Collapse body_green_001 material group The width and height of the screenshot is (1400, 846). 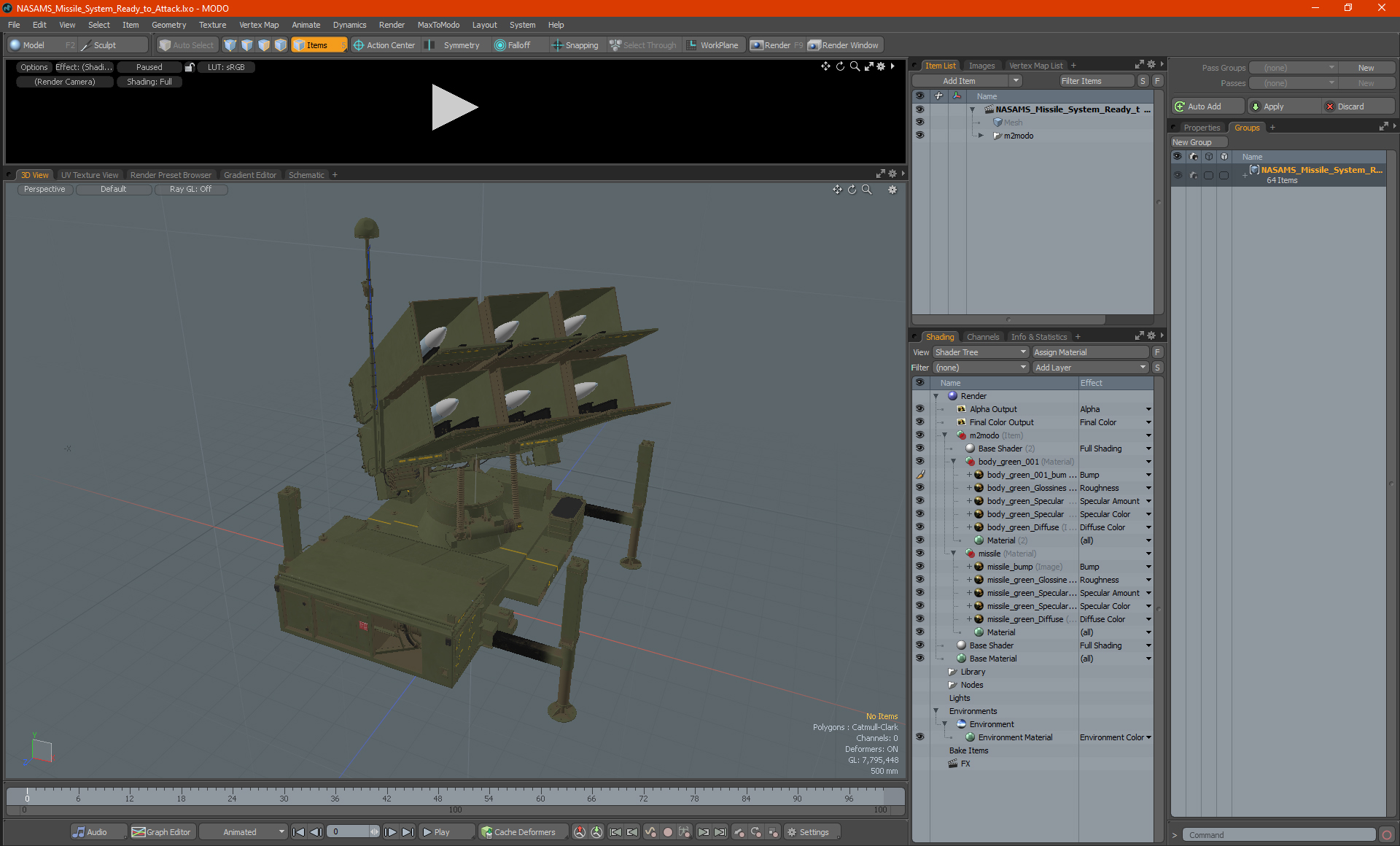pos(954,462)
